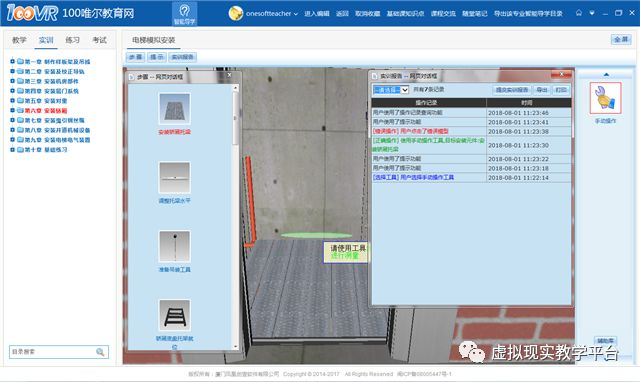Click the red [错误操作] record row
The height and width of the screenshot is (382, 640).
(x=471, y=131)
